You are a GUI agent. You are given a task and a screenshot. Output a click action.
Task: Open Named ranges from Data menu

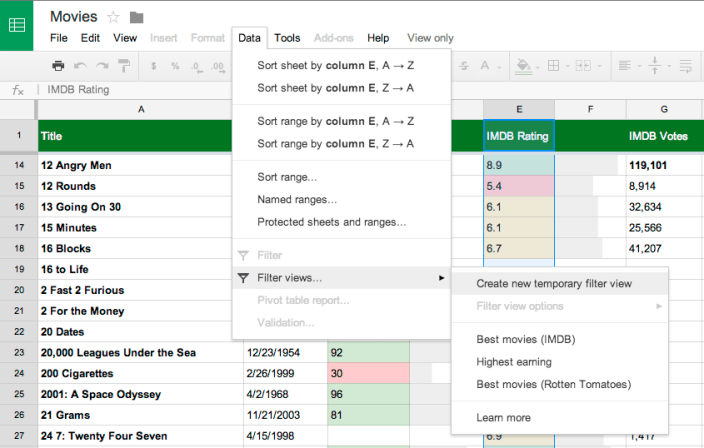click(297, 200)
